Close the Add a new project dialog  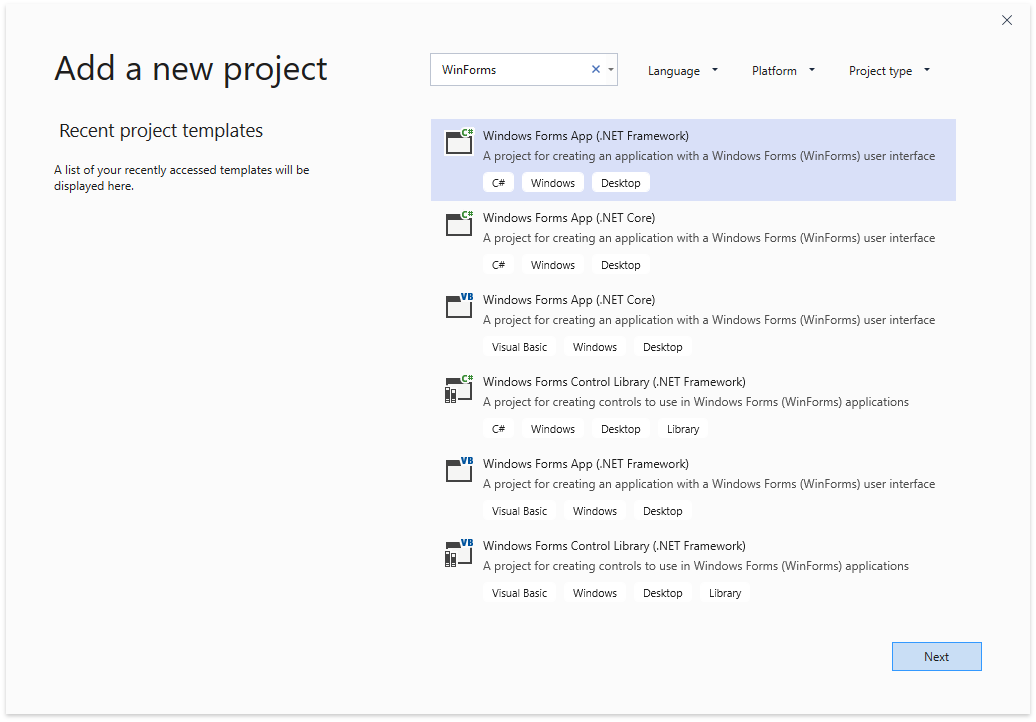(x=1007, y=20)
